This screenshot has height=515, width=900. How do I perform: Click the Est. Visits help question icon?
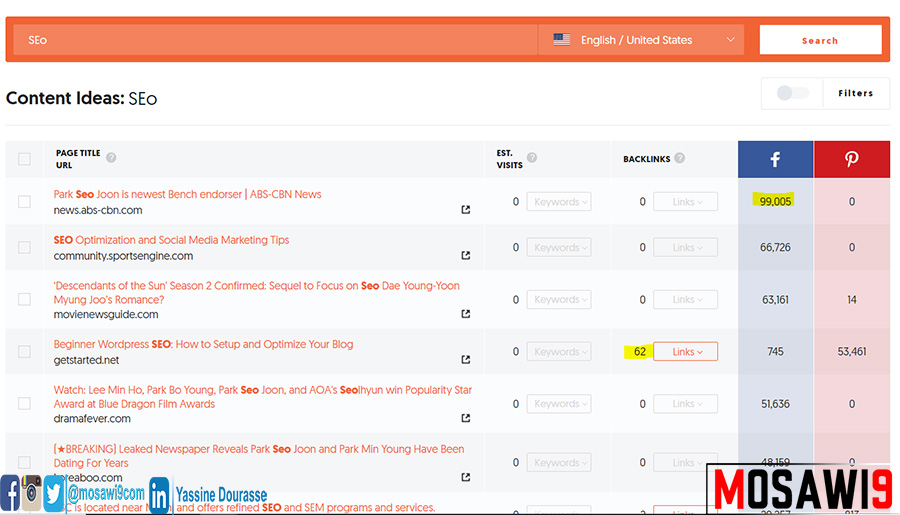[532, 157]
